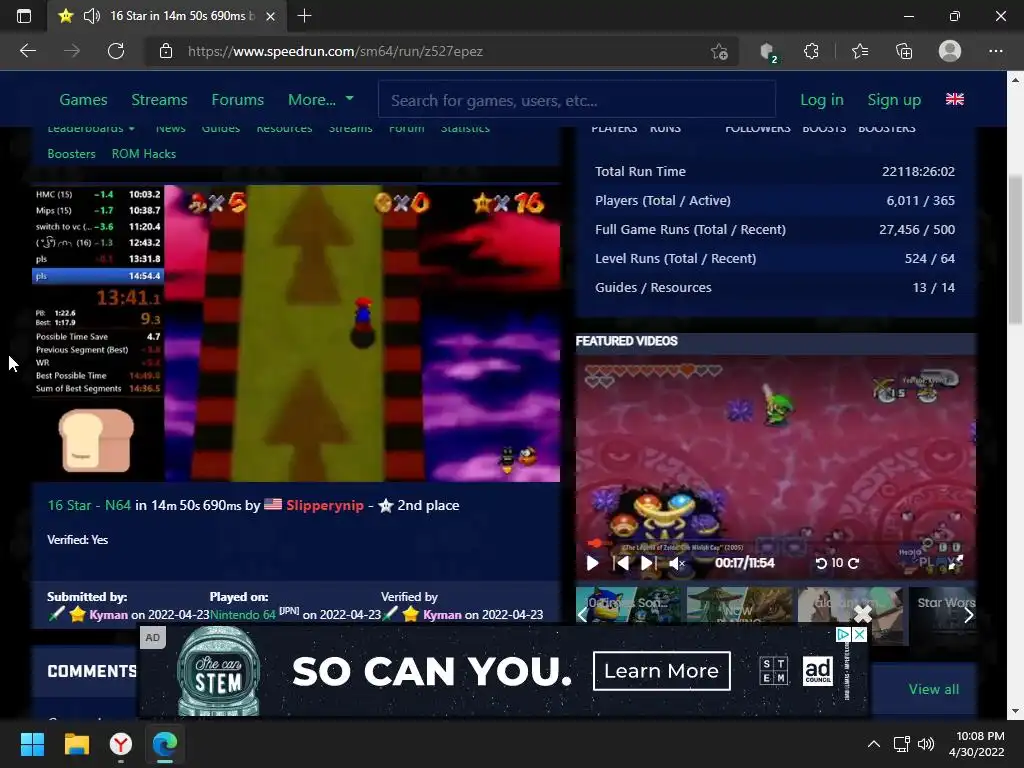
Task: Click the Microsoft Edge taskbar icon
Action: (165, 744)
